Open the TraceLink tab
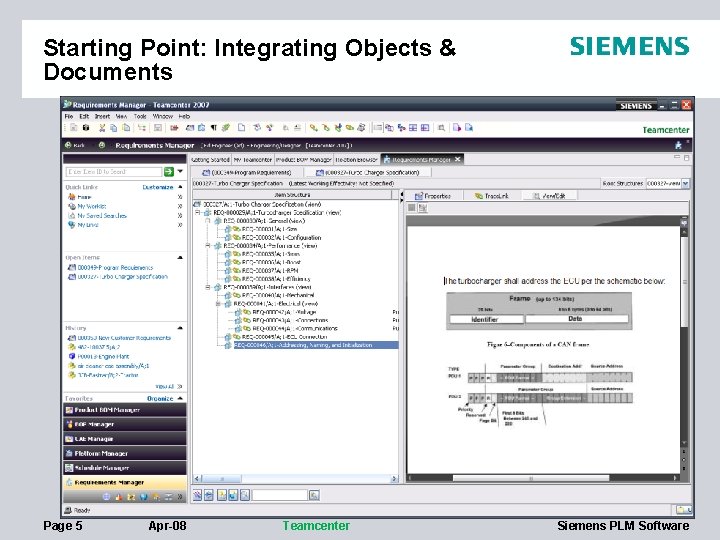Viewport: 720px width, 540px height. 491,196
